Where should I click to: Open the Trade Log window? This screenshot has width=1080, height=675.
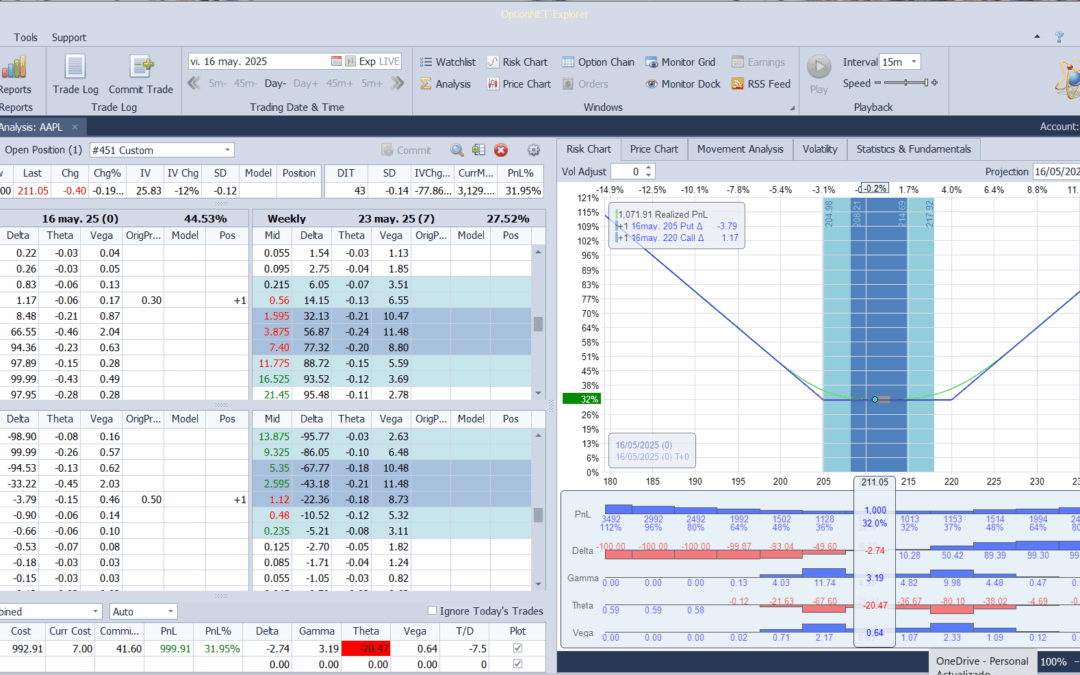(75, 74)
